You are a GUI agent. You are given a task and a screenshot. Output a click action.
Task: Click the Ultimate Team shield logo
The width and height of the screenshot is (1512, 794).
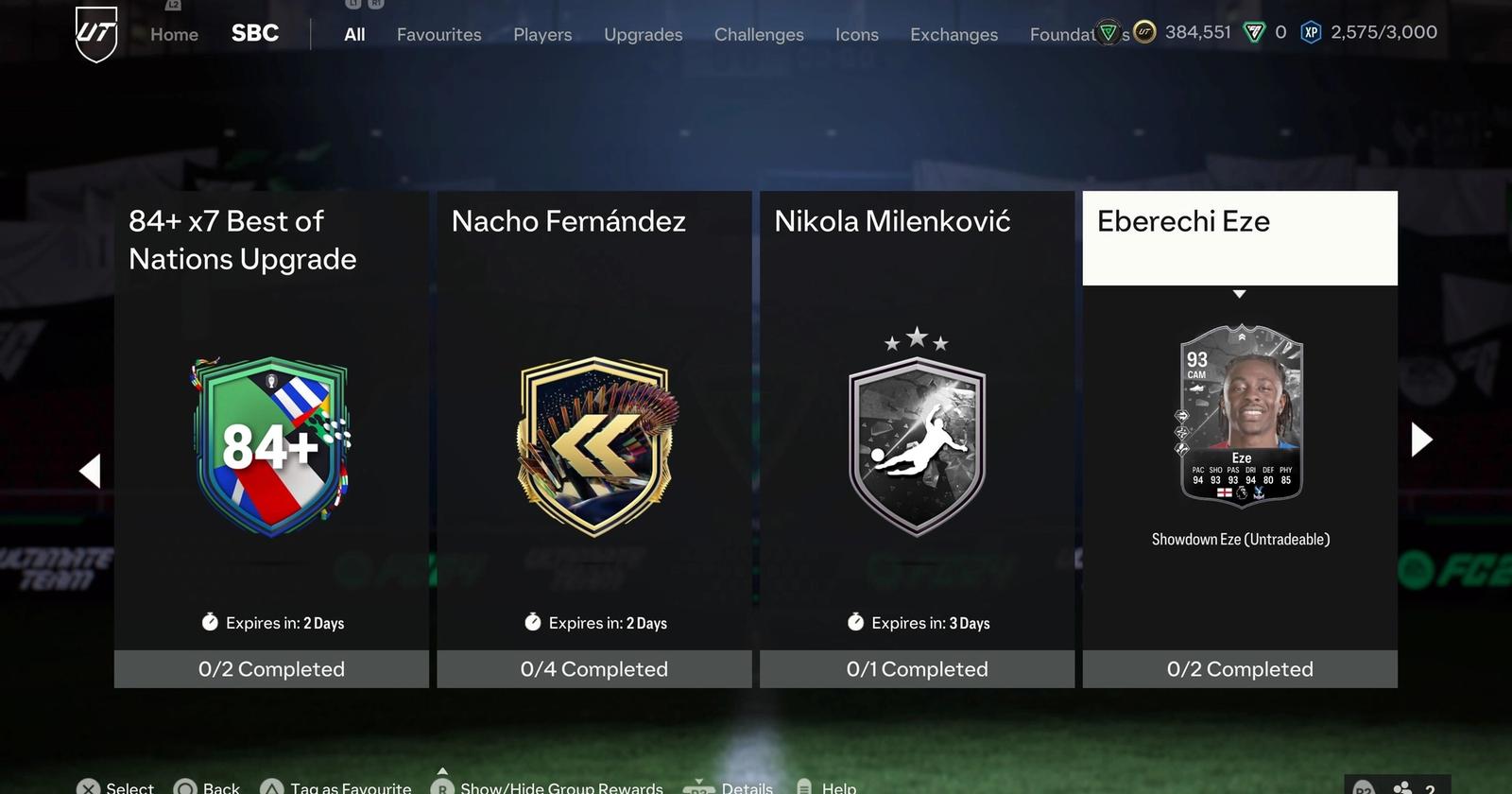point(96,34)
